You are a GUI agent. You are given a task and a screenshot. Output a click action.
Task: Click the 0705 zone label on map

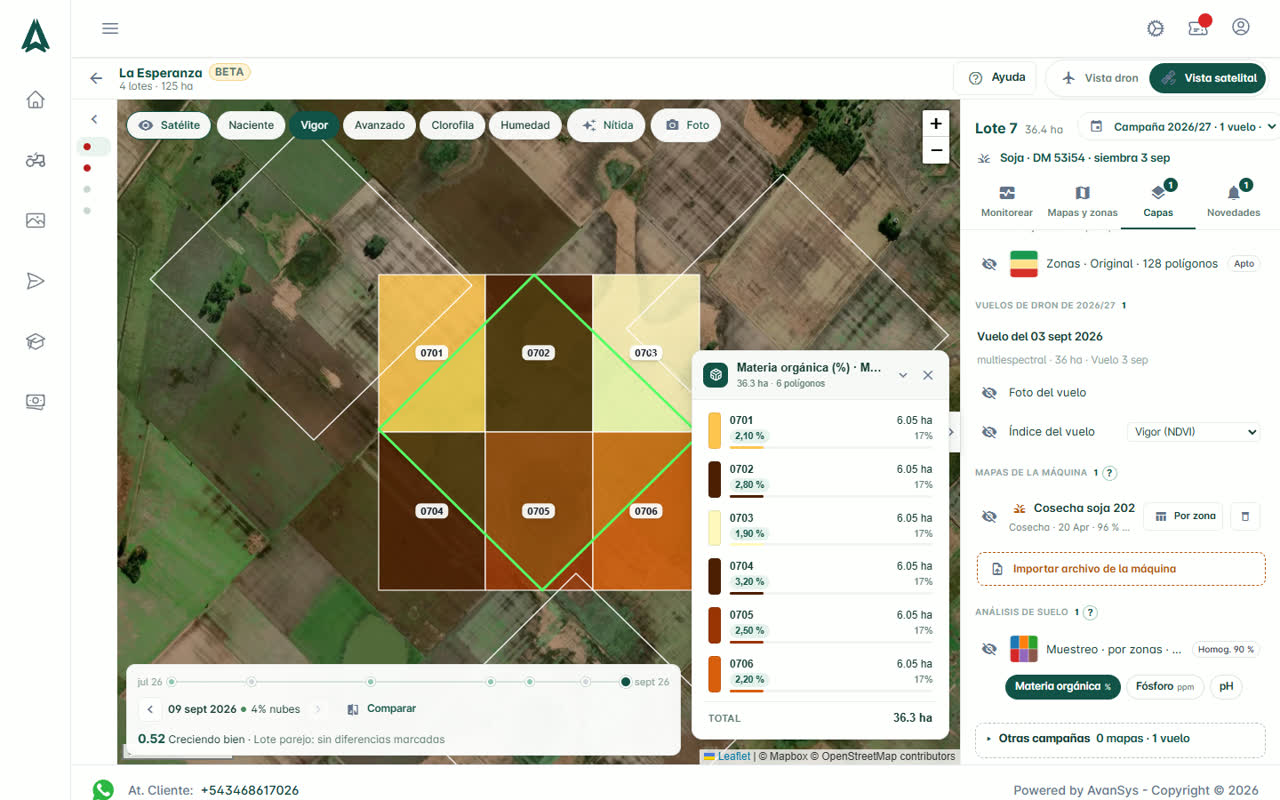click(538, 511)
